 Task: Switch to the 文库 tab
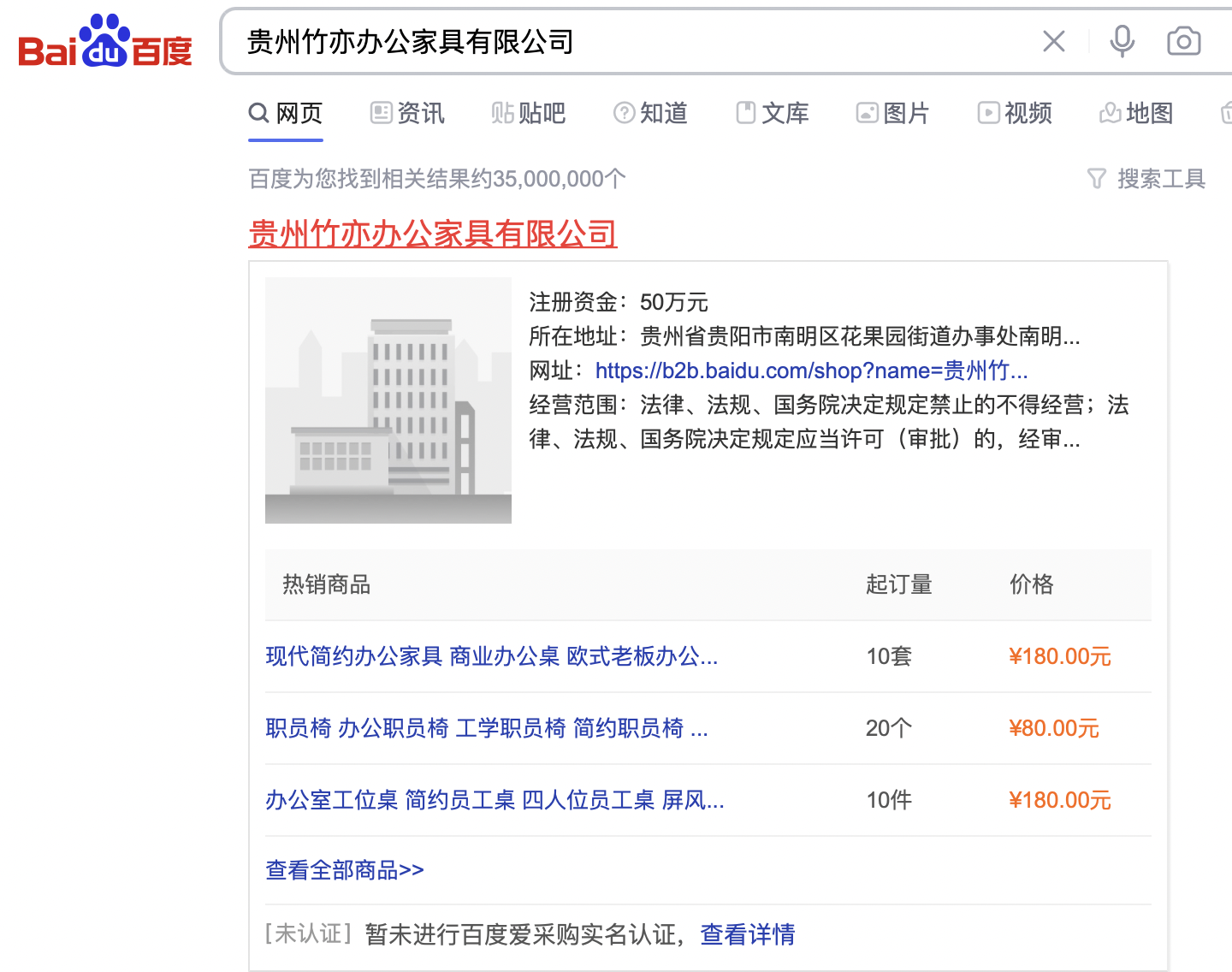[x=772, y=113]
